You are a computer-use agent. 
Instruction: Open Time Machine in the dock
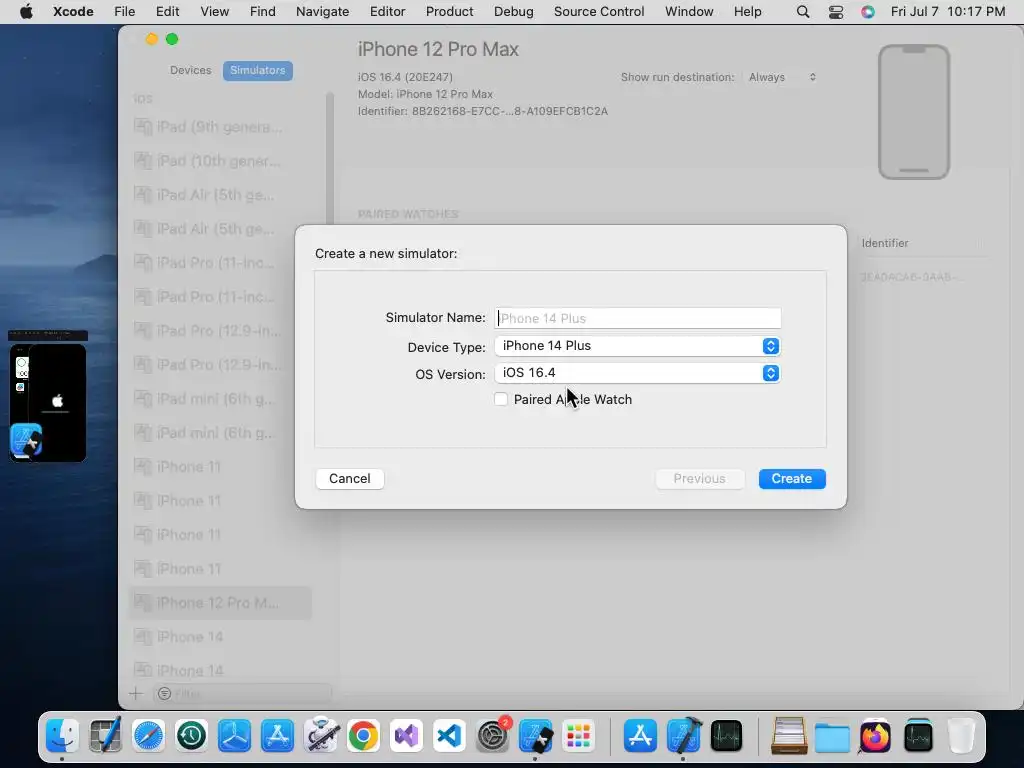(191, 736)
